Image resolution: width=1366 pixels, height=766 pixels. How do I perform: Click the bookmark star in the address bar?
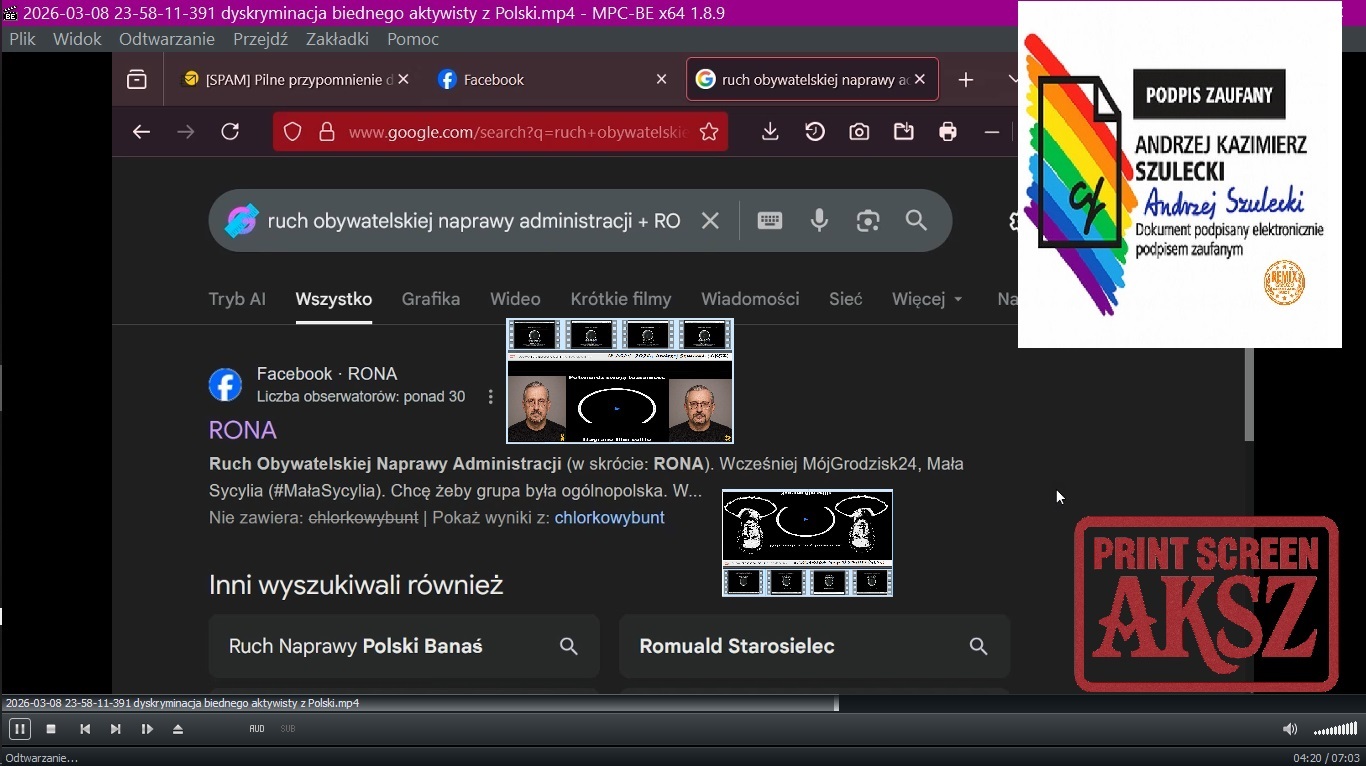[x=709, y=132]
